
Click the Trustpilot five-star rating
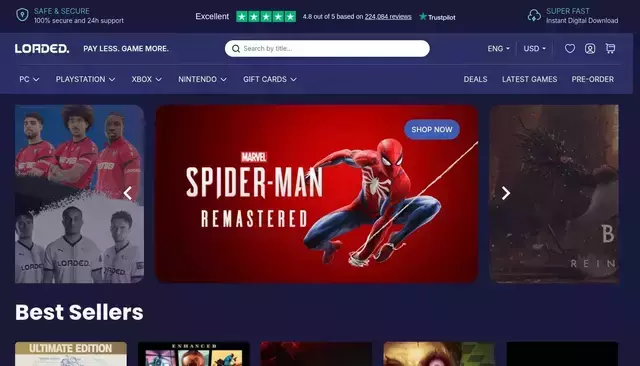(266, 16)
